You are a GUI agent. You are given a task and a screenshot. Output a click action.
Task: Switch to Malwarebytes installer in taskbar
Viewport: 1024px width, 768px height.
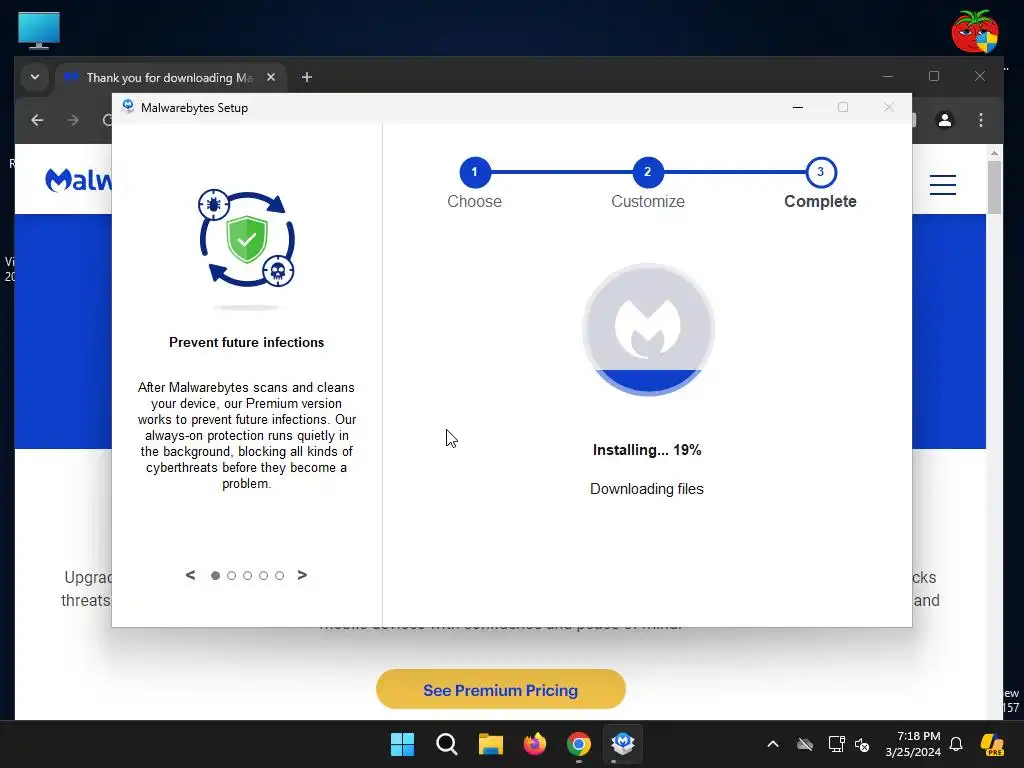(x=623, y=744)
